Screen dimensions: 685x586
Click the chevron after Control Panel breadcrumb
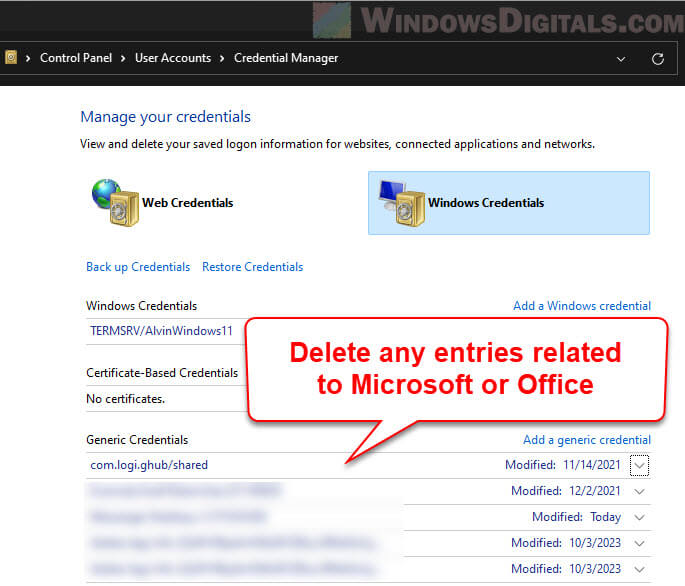pos(123,58)
